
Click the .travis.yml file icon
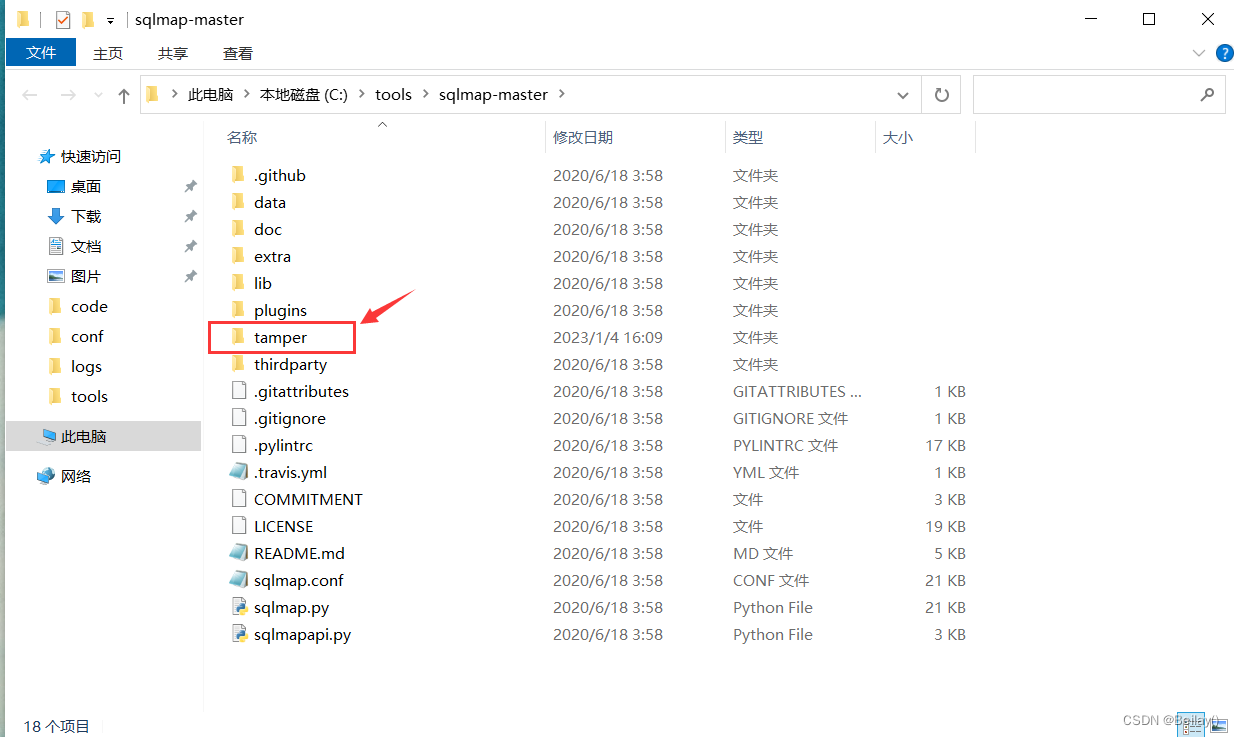click(238, 472)
